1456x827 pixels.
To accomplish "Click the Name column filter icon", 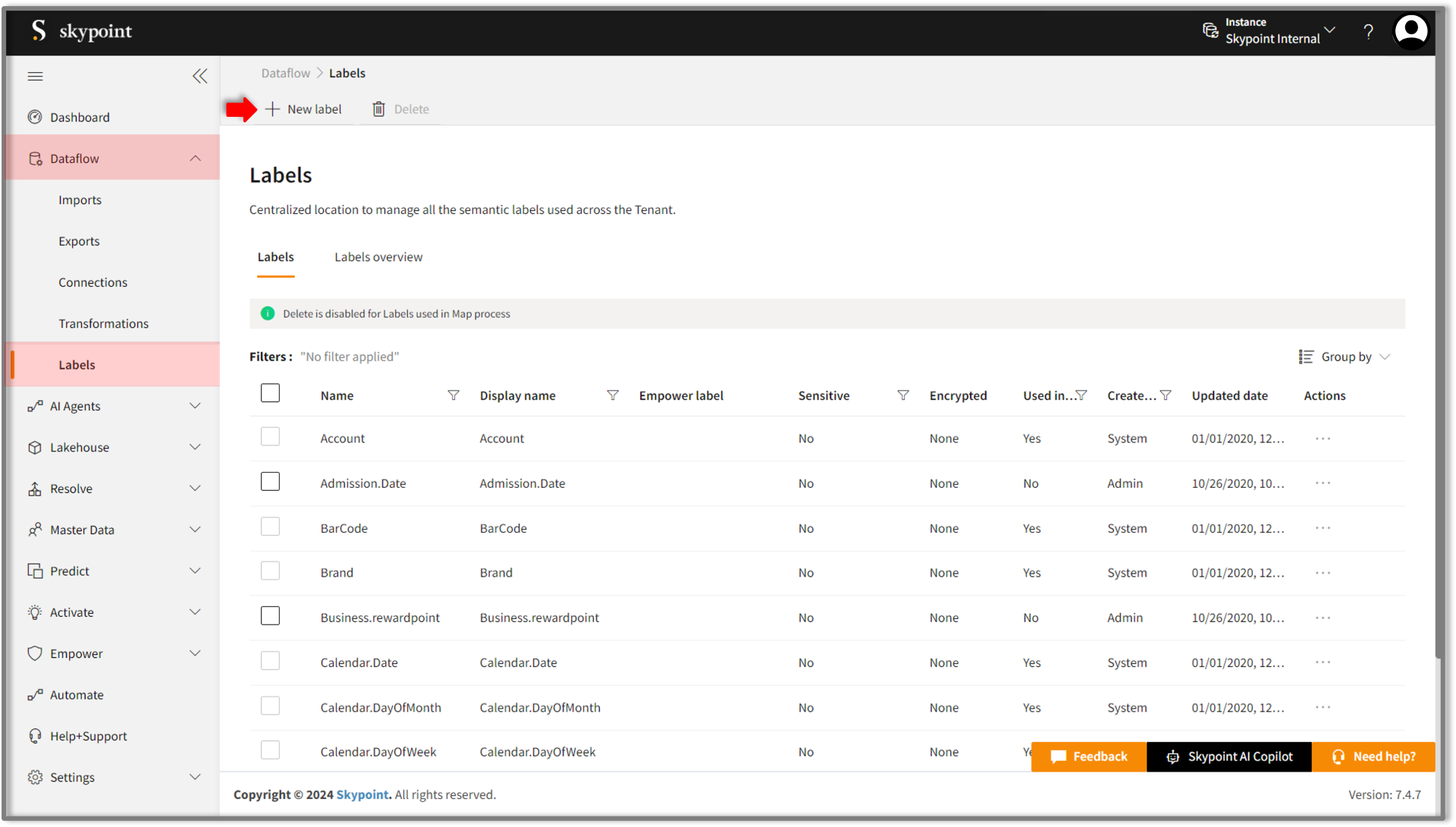I will pyautogui.click(x=453, y=395).
